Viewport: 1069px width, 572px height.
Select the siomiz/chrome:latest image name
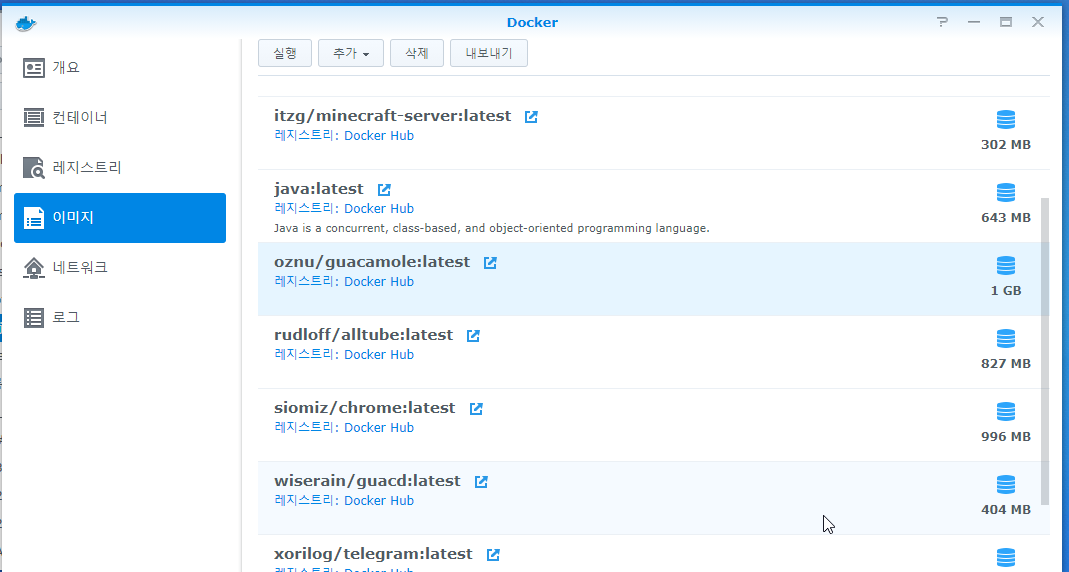pos(365,408)
